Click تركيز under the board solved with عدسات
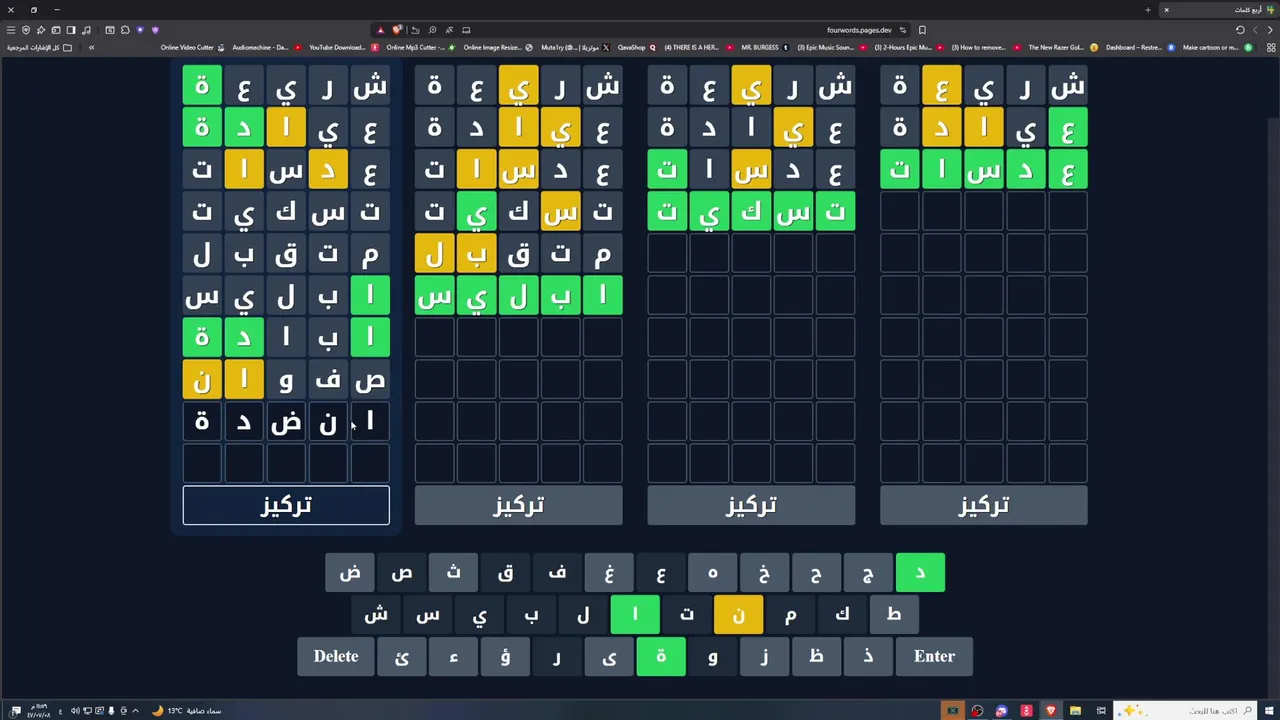This screenshot has width=1280, height=720. pyautogui.click(x=983, y=505)
